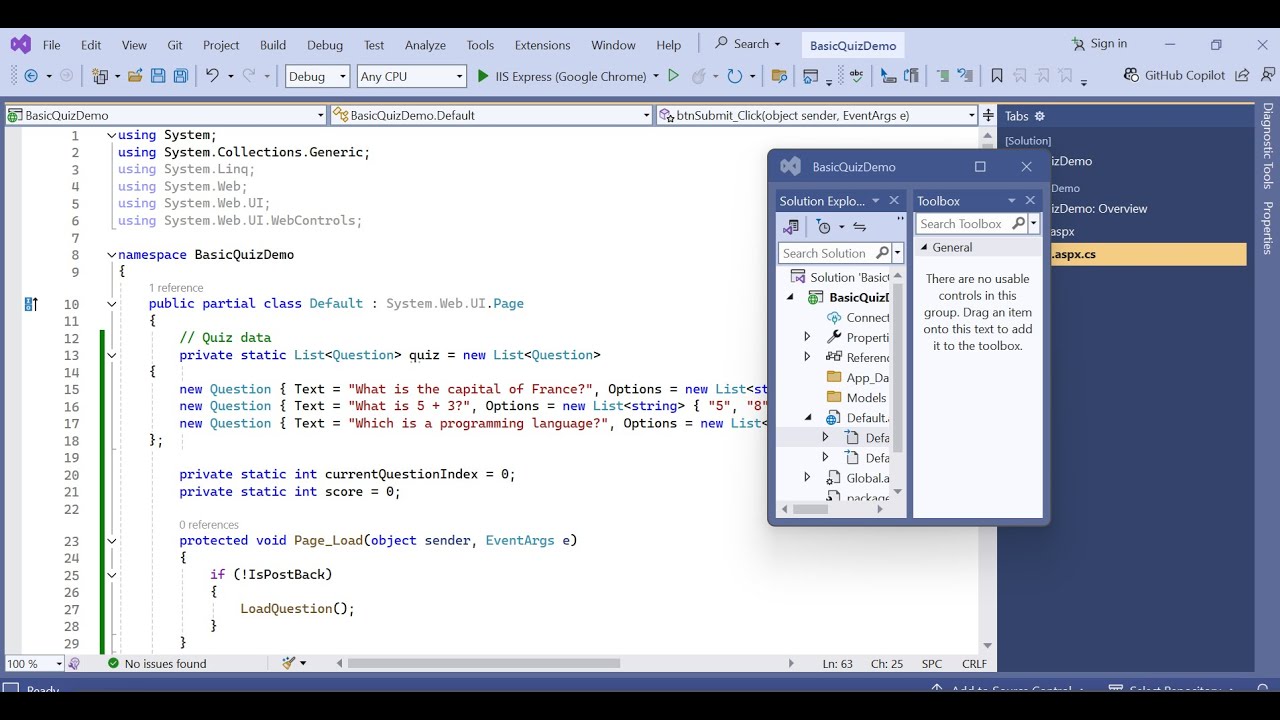Expand the Properties node in Solution Explorer
This screenshot has height=720, width=1280.
click(x=808, y=337)
